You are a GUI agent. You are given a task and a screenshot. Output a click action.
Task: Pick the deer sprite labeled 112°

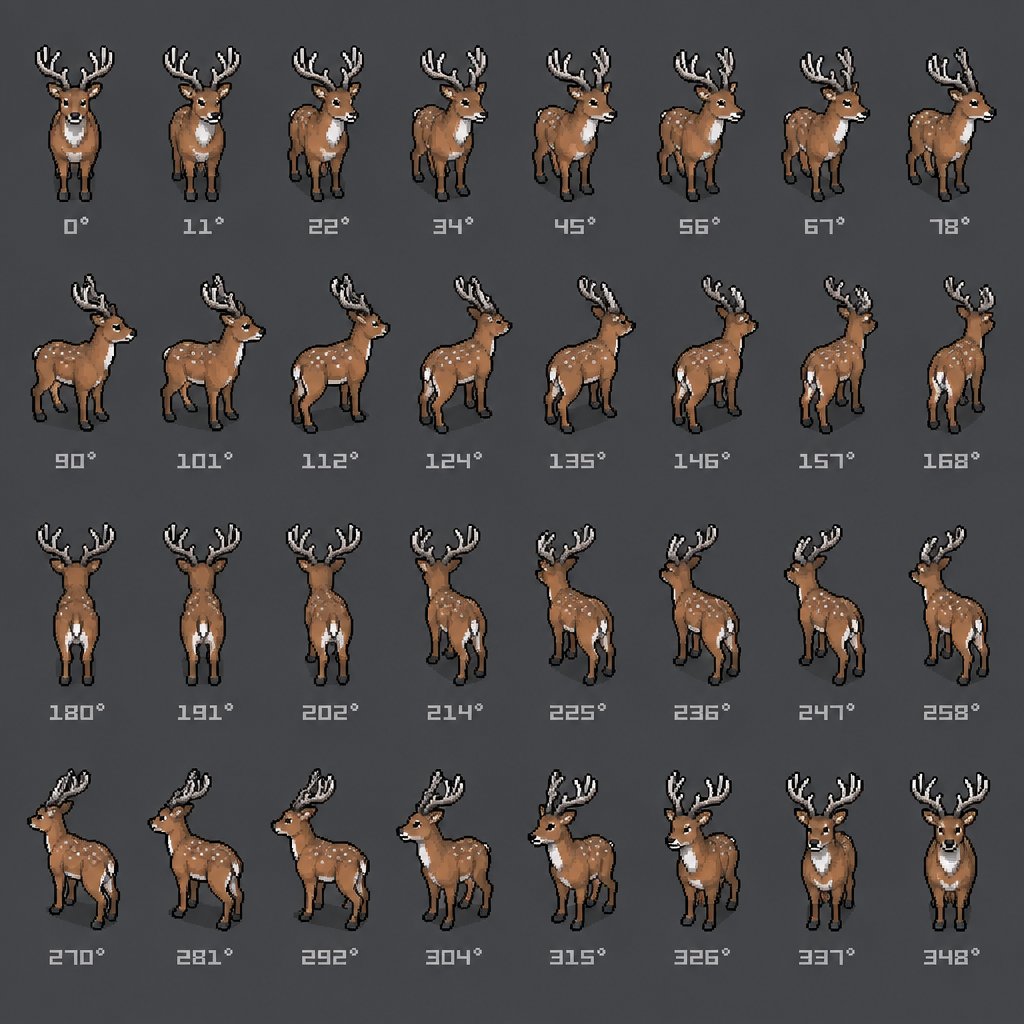[x=340, y=353]
